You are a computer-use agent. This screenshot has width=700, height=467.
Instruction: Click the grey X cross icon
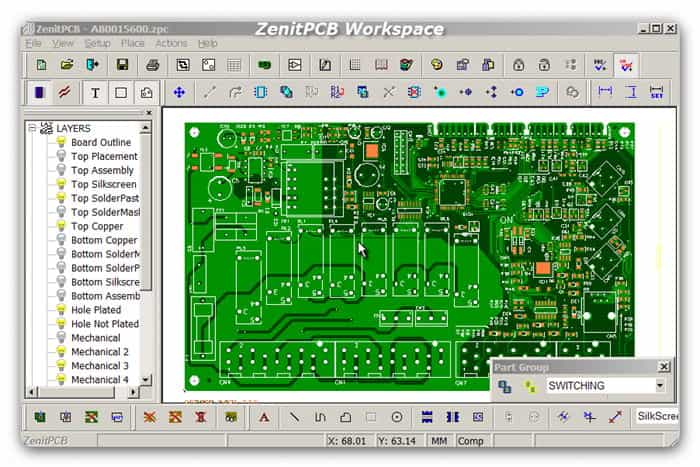389,92
